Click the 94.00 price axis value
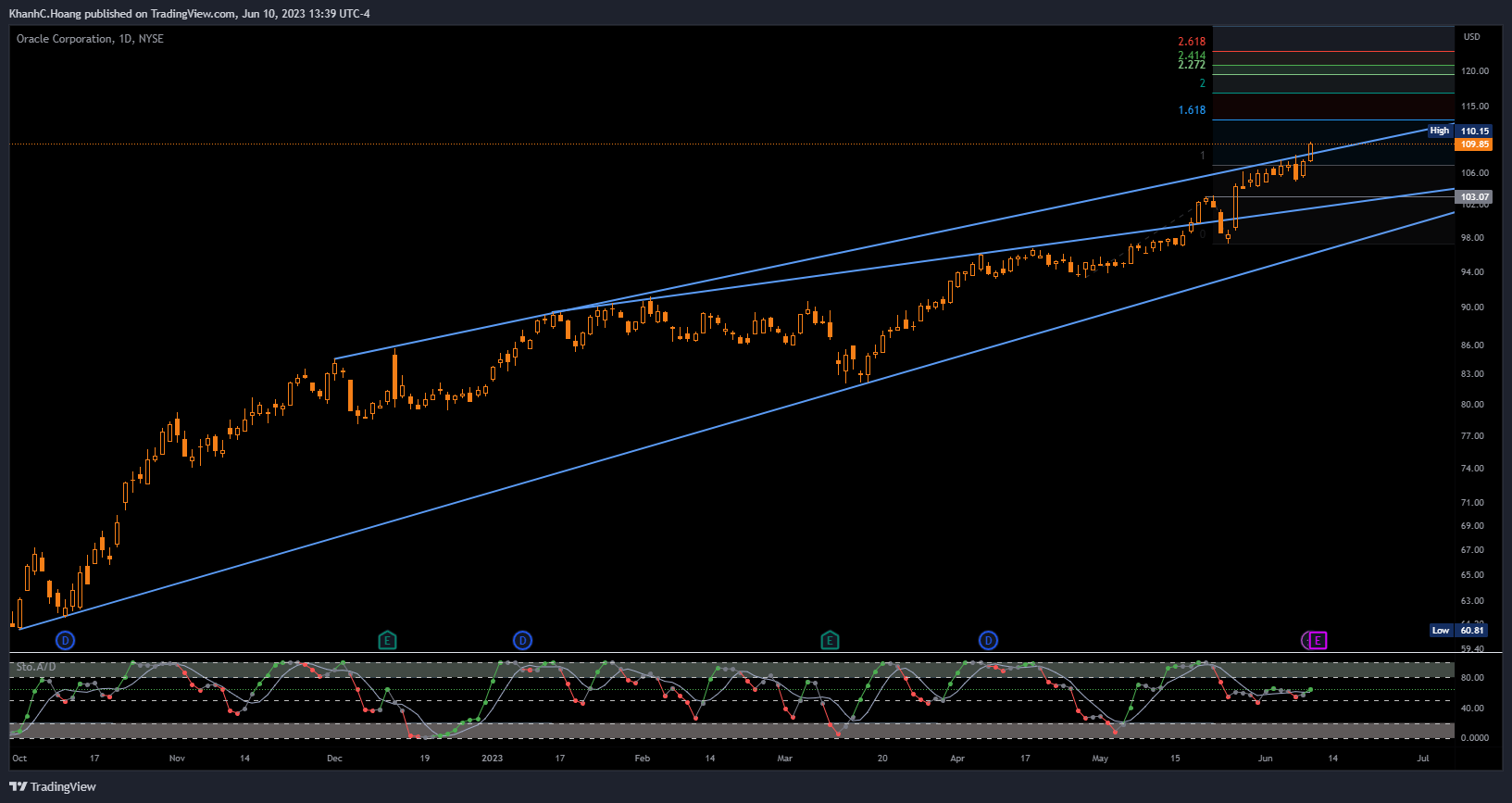Image resolution: width=1512 pixels, height=803 pixels. [1473, 272]
